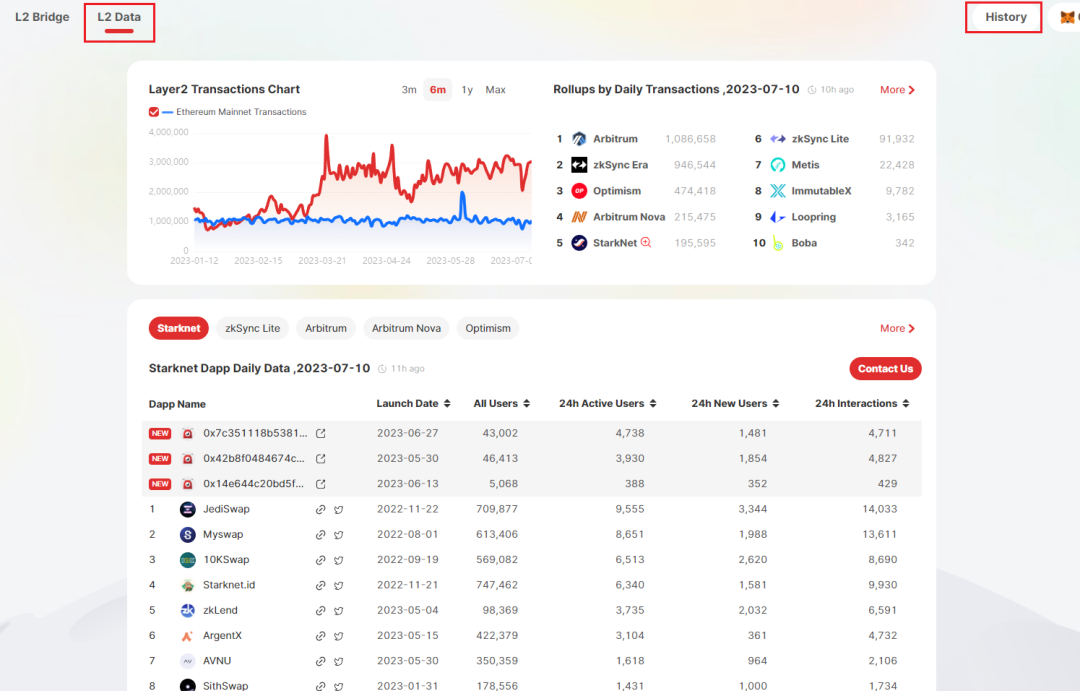The width and height of the screenshot is (1080, 691).
Task: Open external link for 0x42b8f0484674c contract
Action: [320, 459]
